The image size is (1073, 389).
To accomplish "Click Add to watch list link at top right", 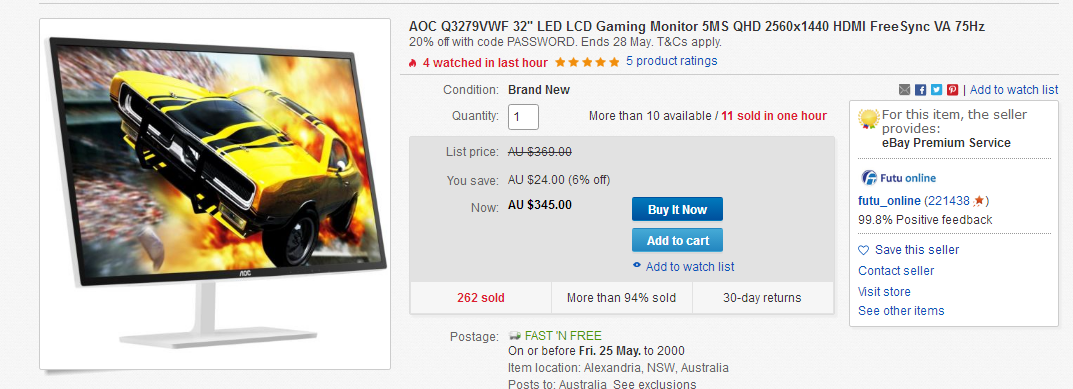I will coord(1013,90).
